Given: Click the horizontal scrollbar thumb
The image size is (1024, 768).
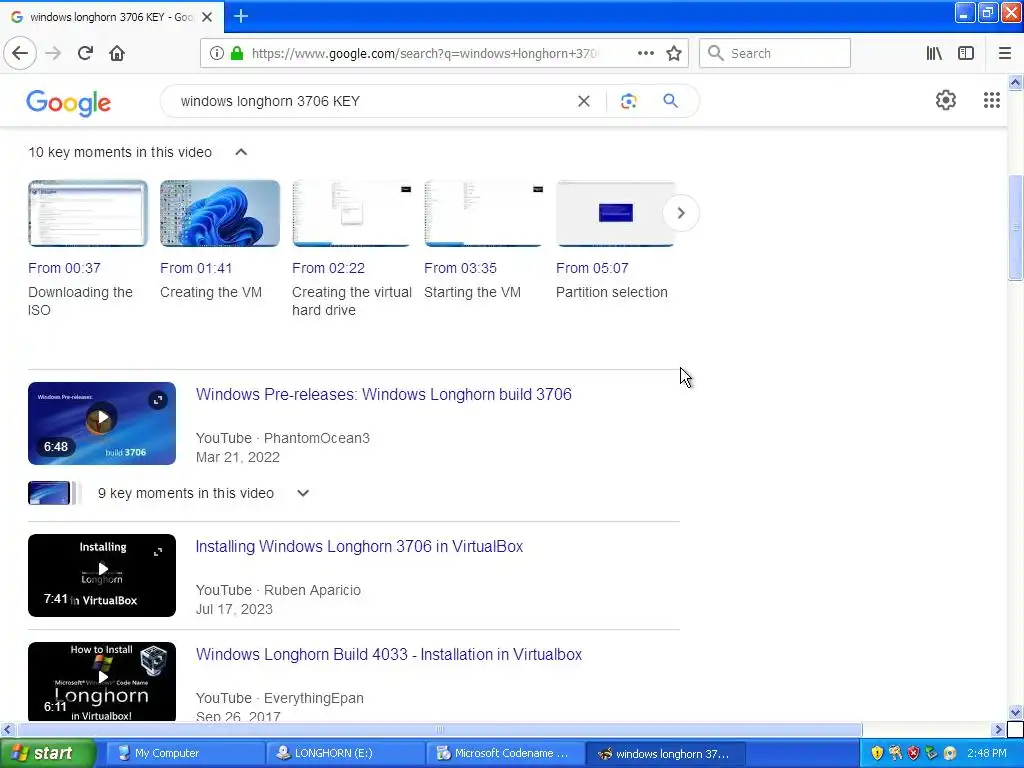Looking at the screenshot, I should (x=440, y=729).
